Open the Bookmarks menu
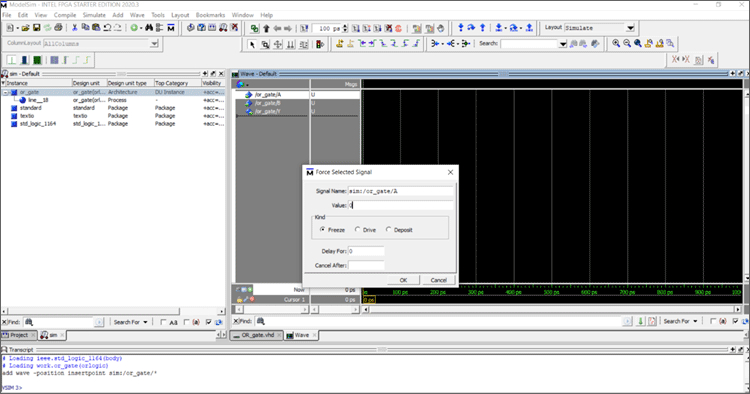The height and width of the screenshot is (394, 750). pyautogui.click(x=210, y=15)
